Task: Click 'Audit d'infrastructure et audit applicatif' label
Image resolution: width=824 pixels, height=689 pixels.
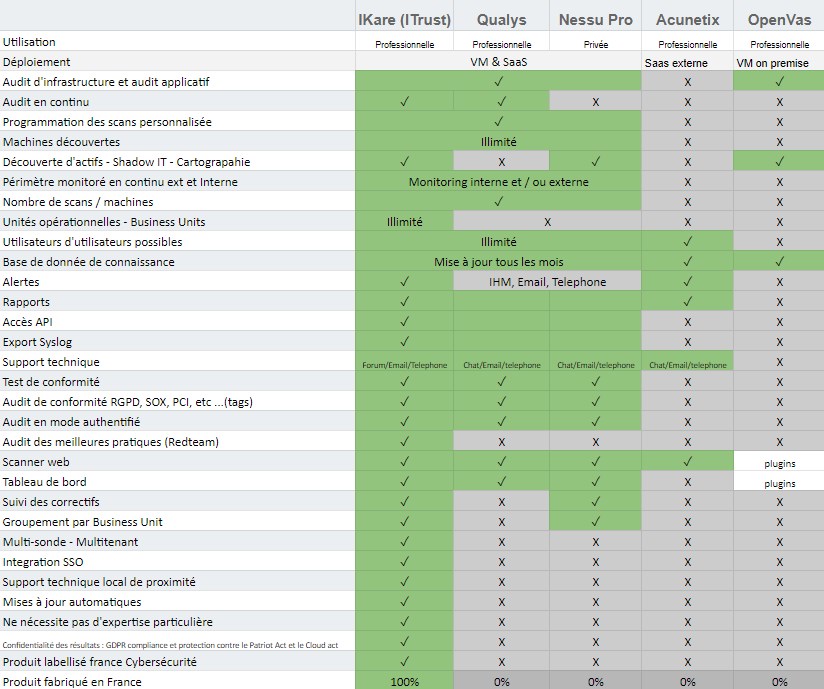Action: click(x=106, y=82)
